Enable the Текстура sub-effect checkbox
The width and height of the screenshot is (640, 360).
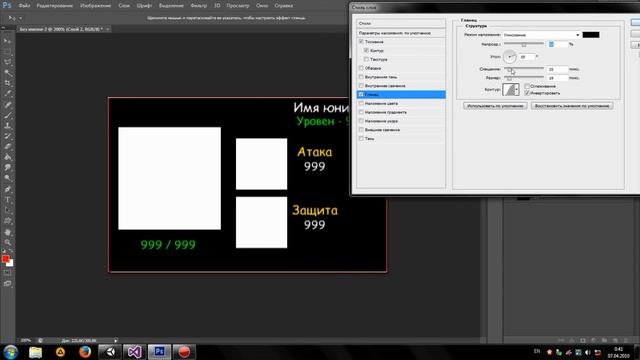click(x=366, y=59)
